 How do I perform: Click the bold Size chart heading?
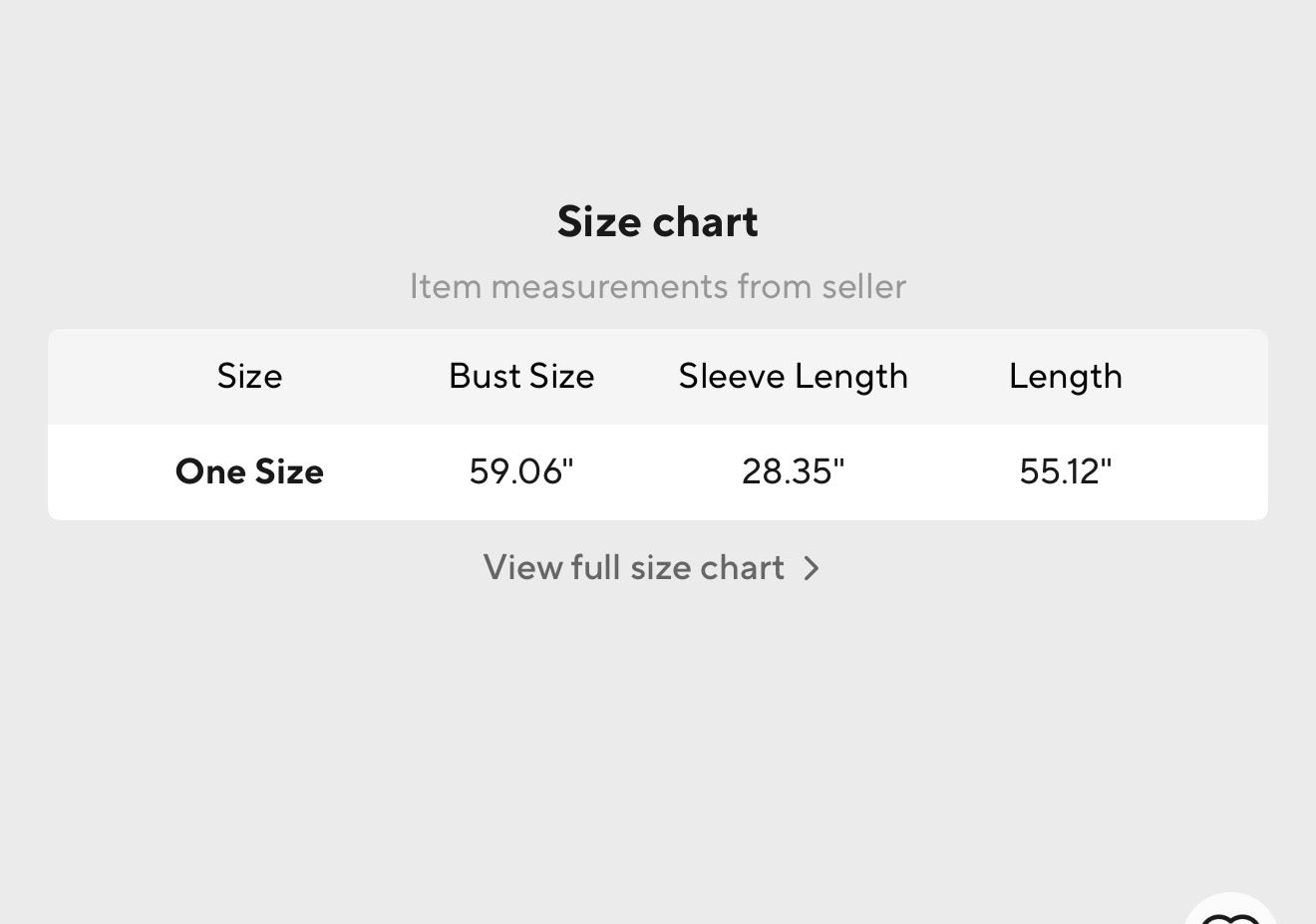click(x=657, y=221)
